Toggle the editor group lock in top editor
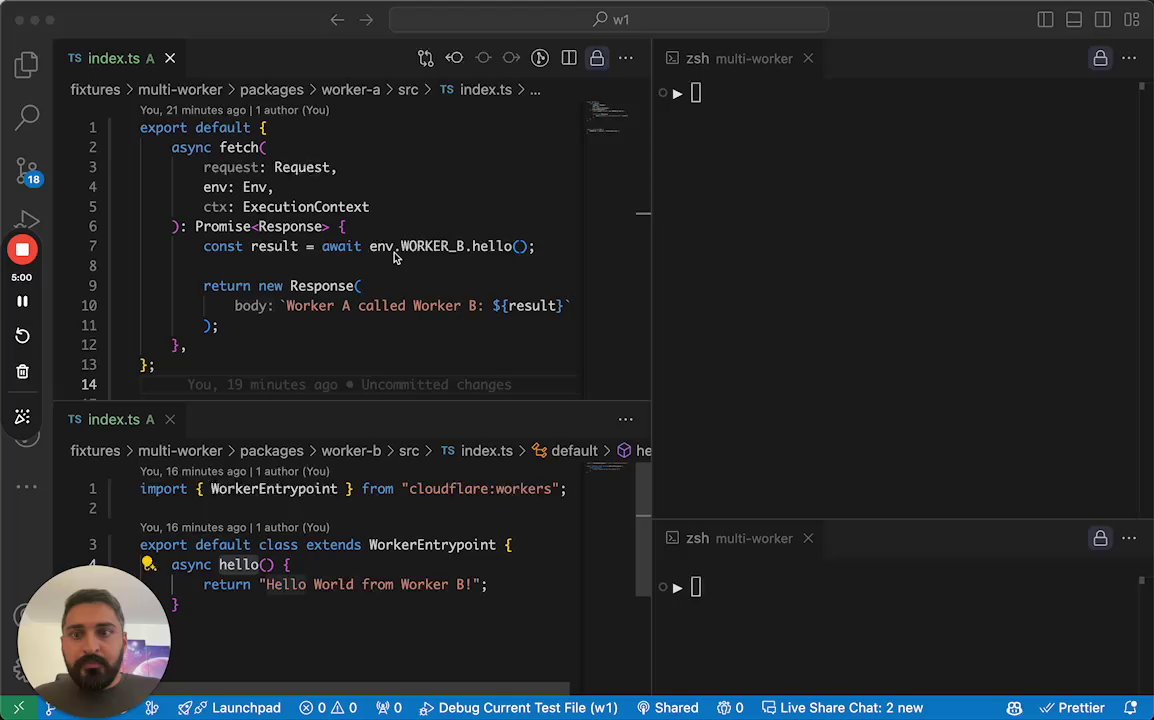Viewport: 1154px width, 720px height. 597,58
